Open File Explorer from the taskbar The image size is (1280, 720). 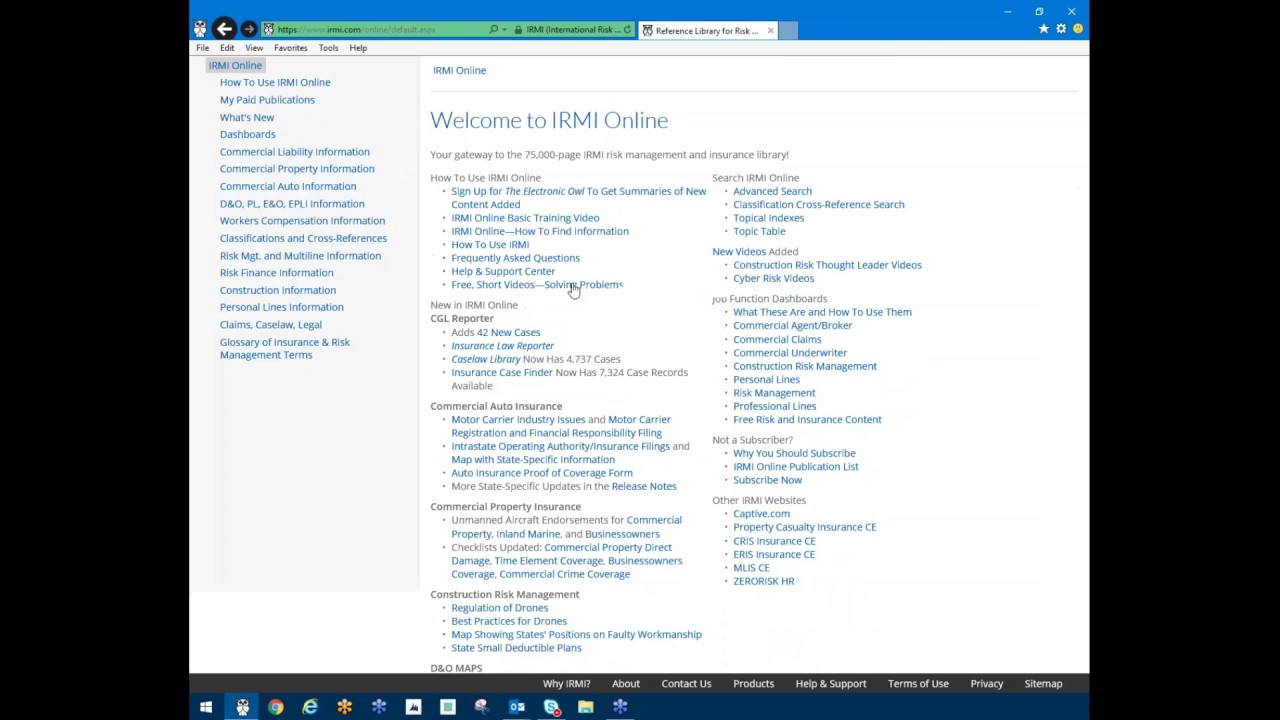586,706
